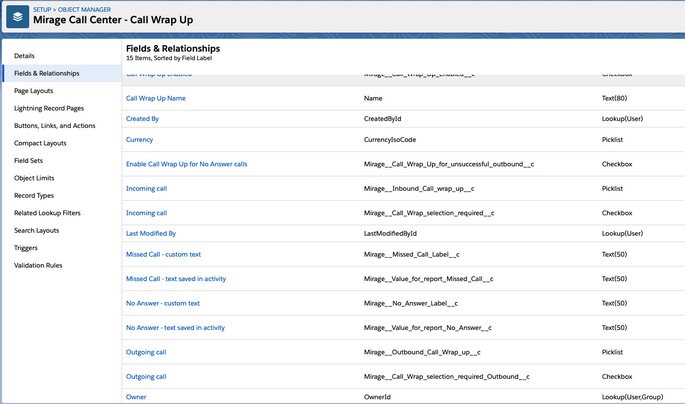Go to Field Sets section
The height and width of the screenshot is (404, 685).
[x=28, y=161]
